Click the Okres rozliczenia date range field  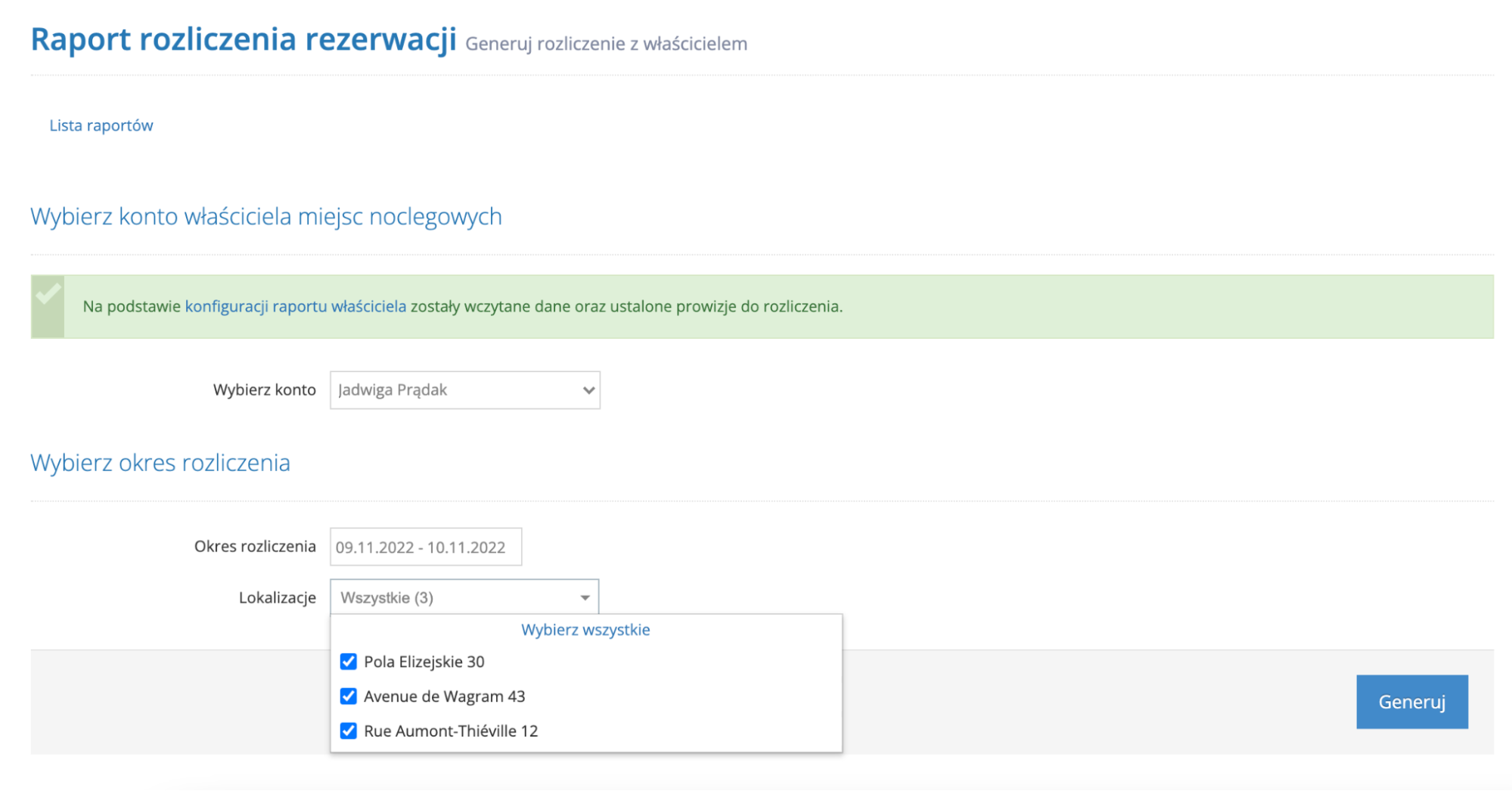click(x=425, y=547)
